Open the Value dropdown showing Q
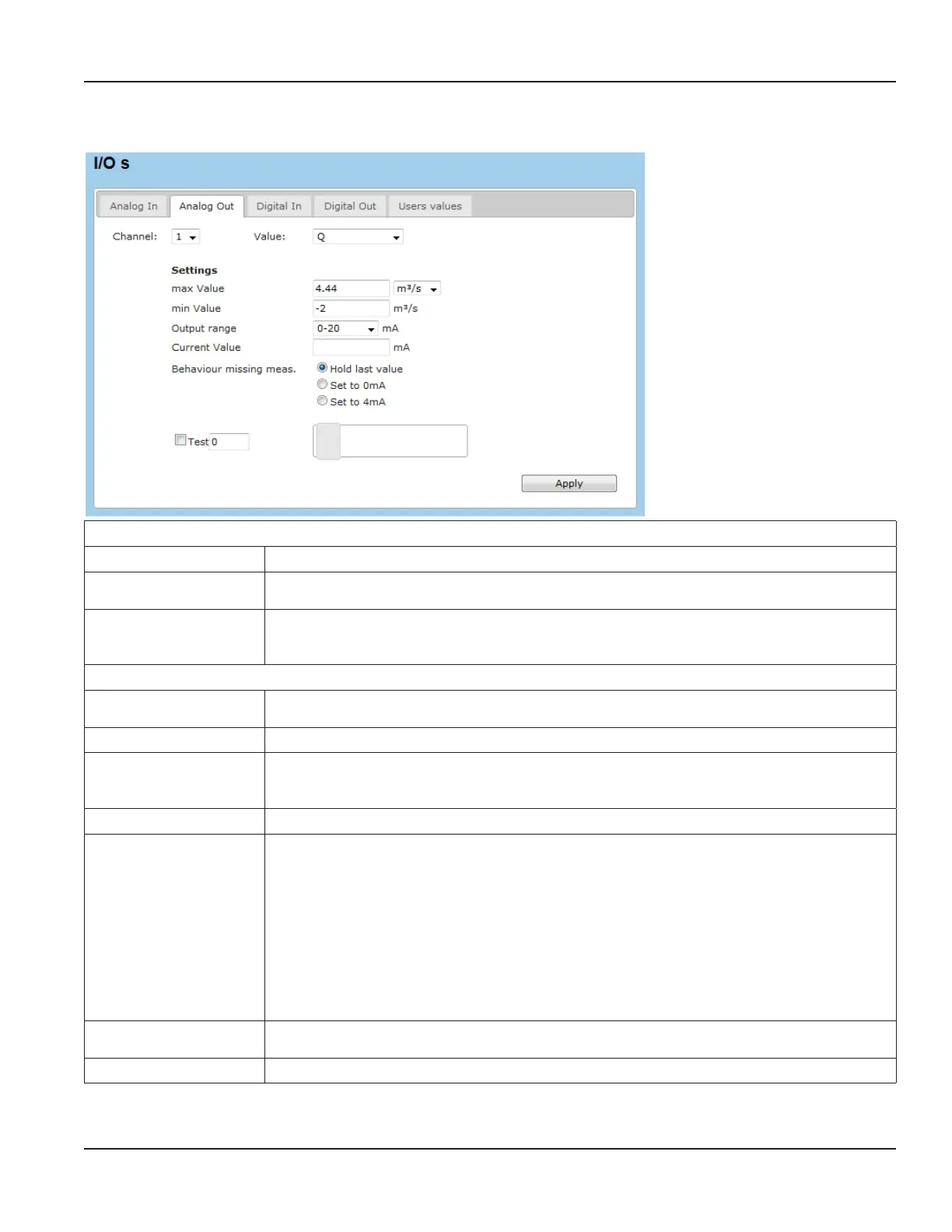The width and height of the screenshot is (952, 1232). [x=358, y=236]
